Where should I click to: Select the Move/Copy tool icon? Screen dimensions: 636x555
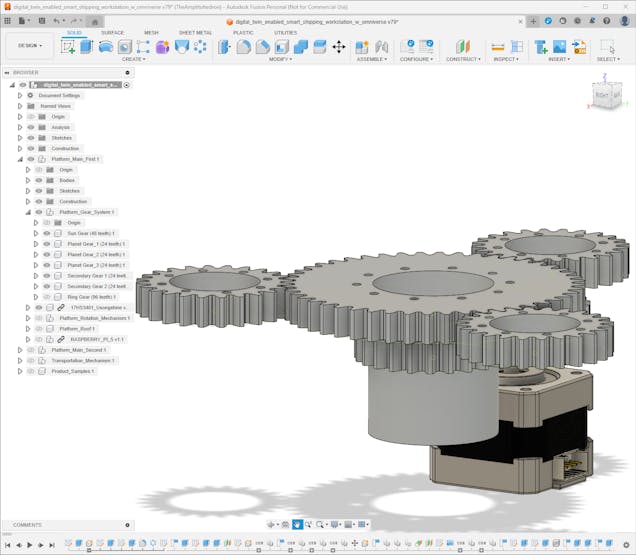[x=338, y=46]
